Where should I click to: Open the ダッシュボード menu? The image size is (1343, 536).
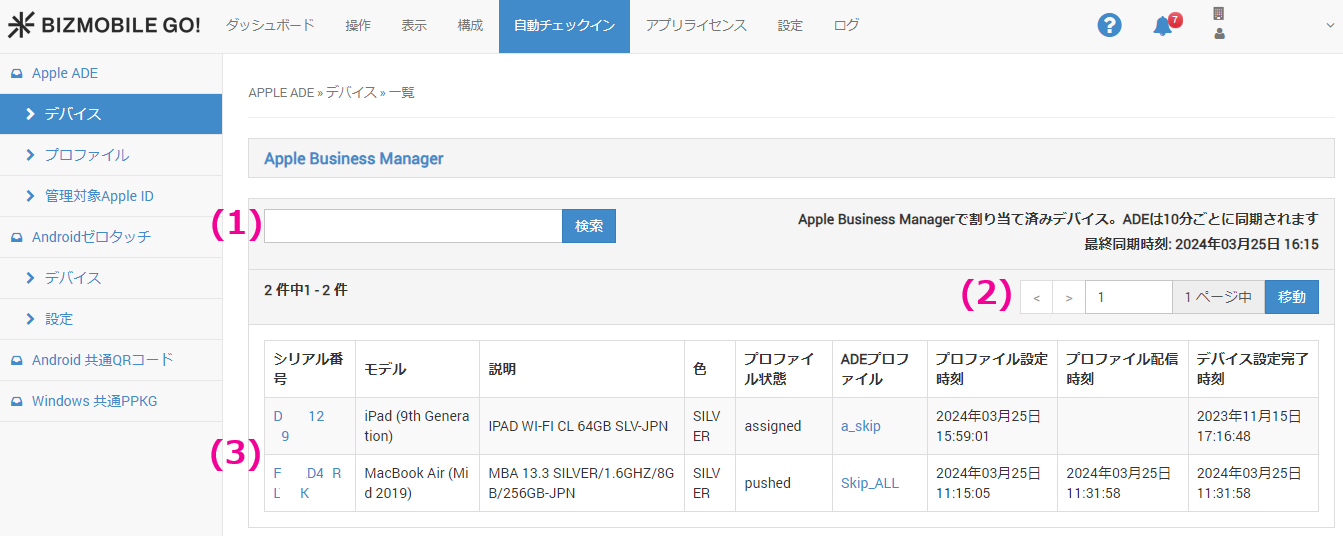270,26
